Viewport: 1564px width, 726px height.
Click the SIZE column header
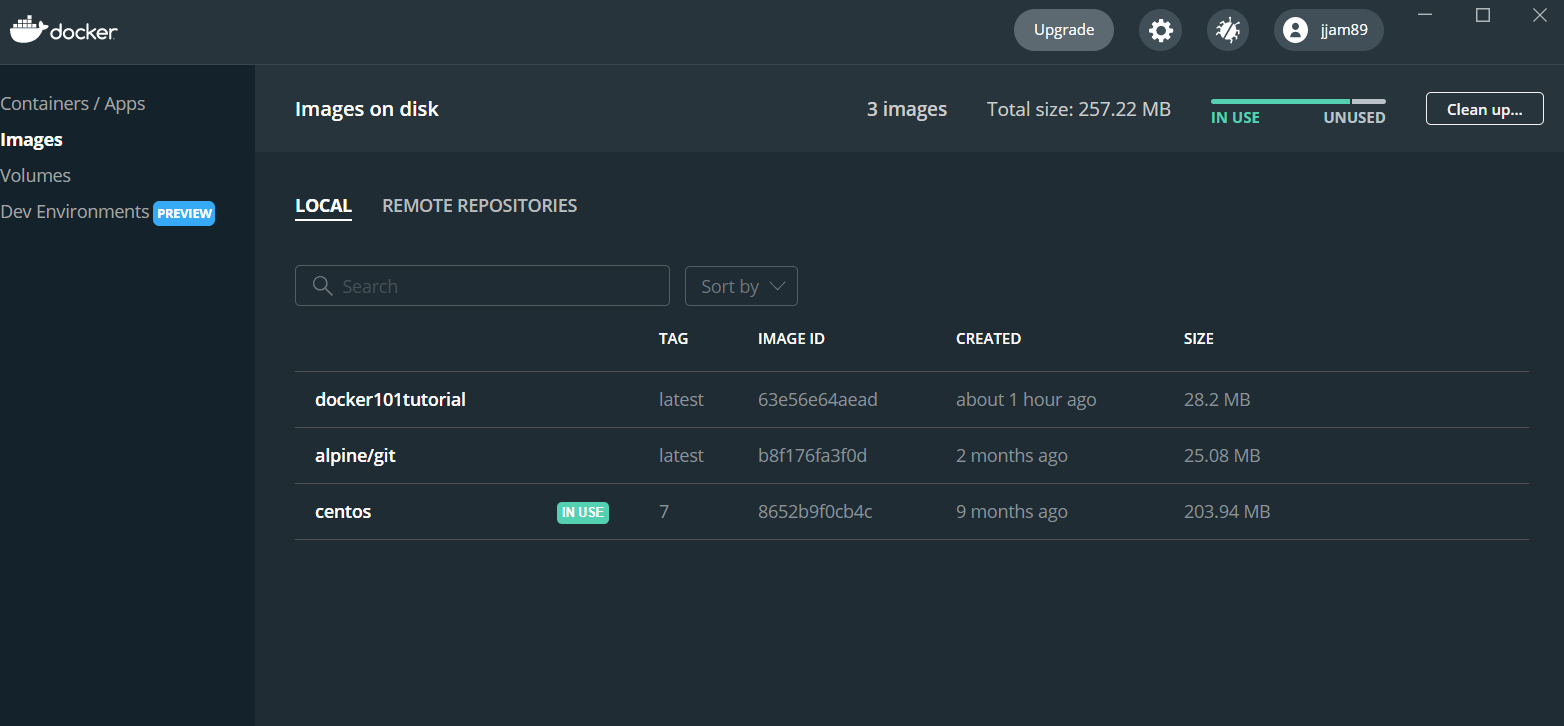point(1199,339)
